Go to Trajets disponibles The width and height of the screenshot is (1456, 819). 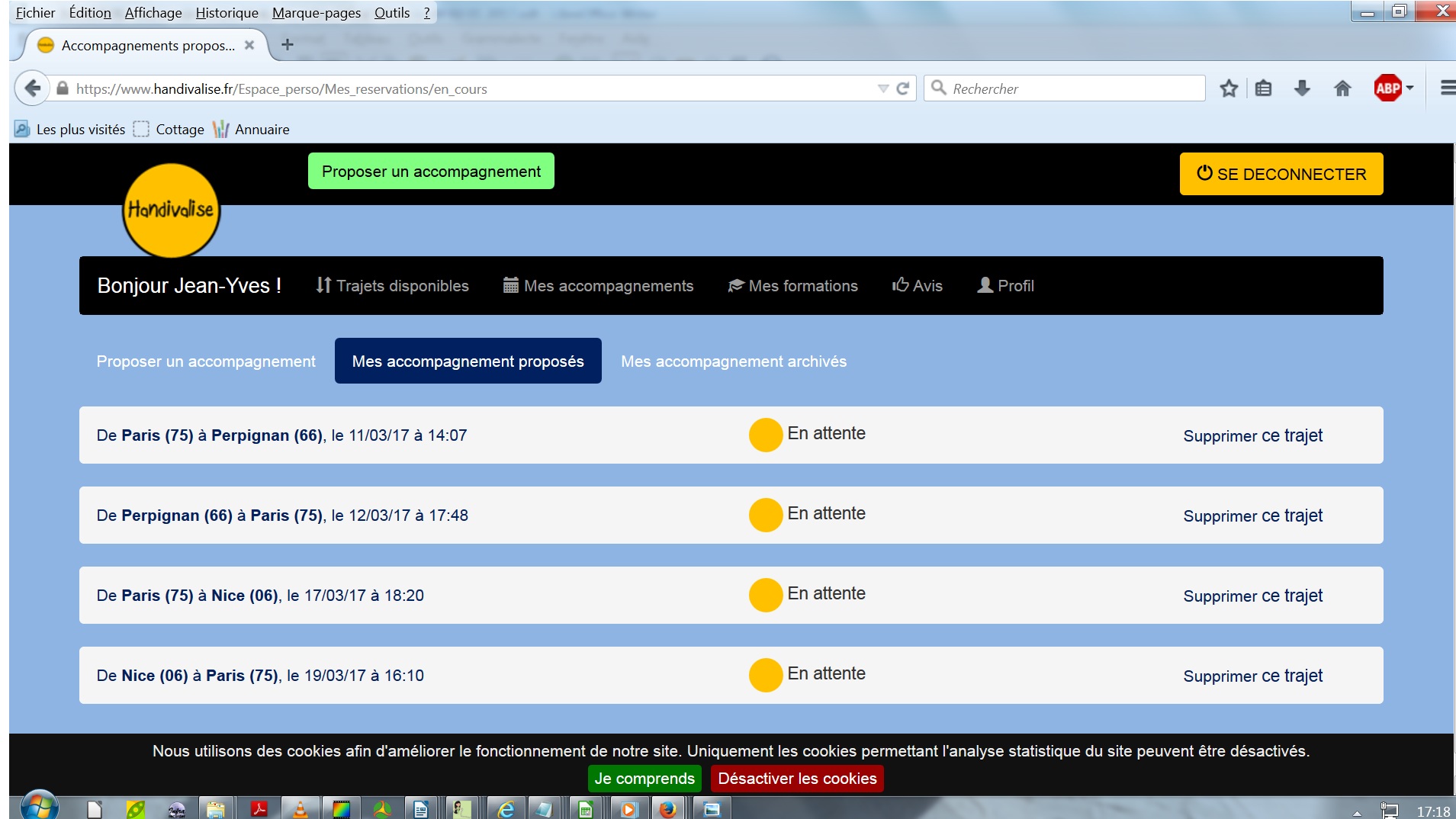pos(392,285)
